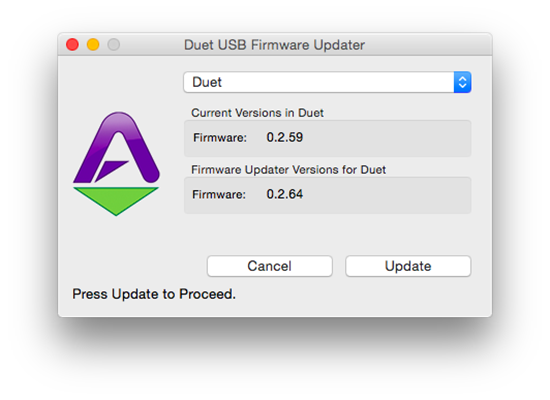550x400 pixels.
Task: Click the "Current Versions in Duet" heading
Action: 257,113
